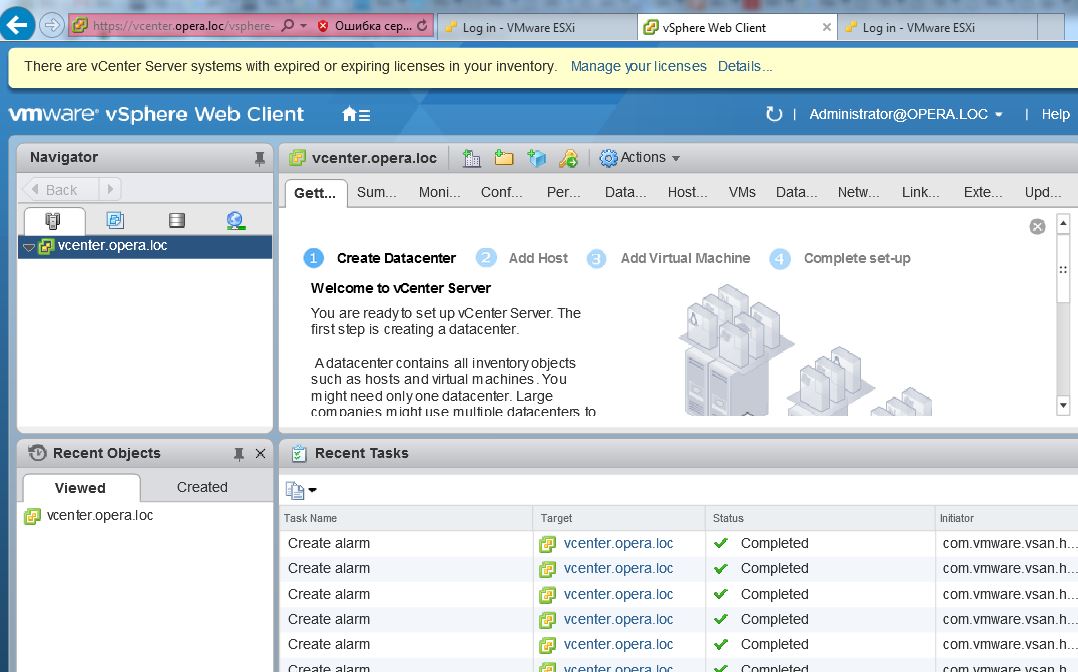This screenshot has width=1078, height=672.
Task: Close the vSphere Web Client browser tab
Action: click(x=826, y=28)
